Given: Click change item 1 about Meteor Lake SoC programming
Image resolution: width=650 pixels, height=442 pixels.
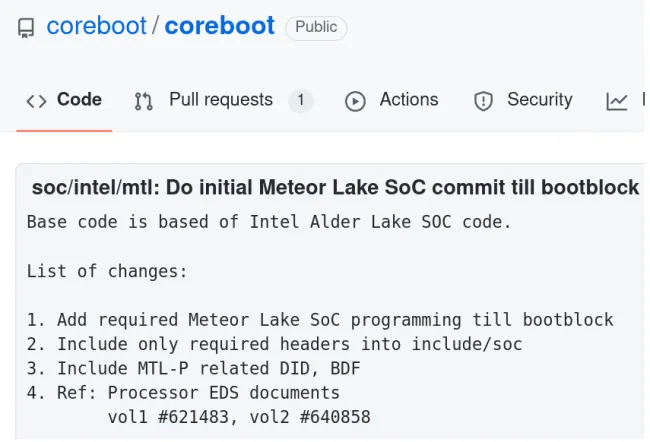Looking at the screenshot, I should (320, 320).
